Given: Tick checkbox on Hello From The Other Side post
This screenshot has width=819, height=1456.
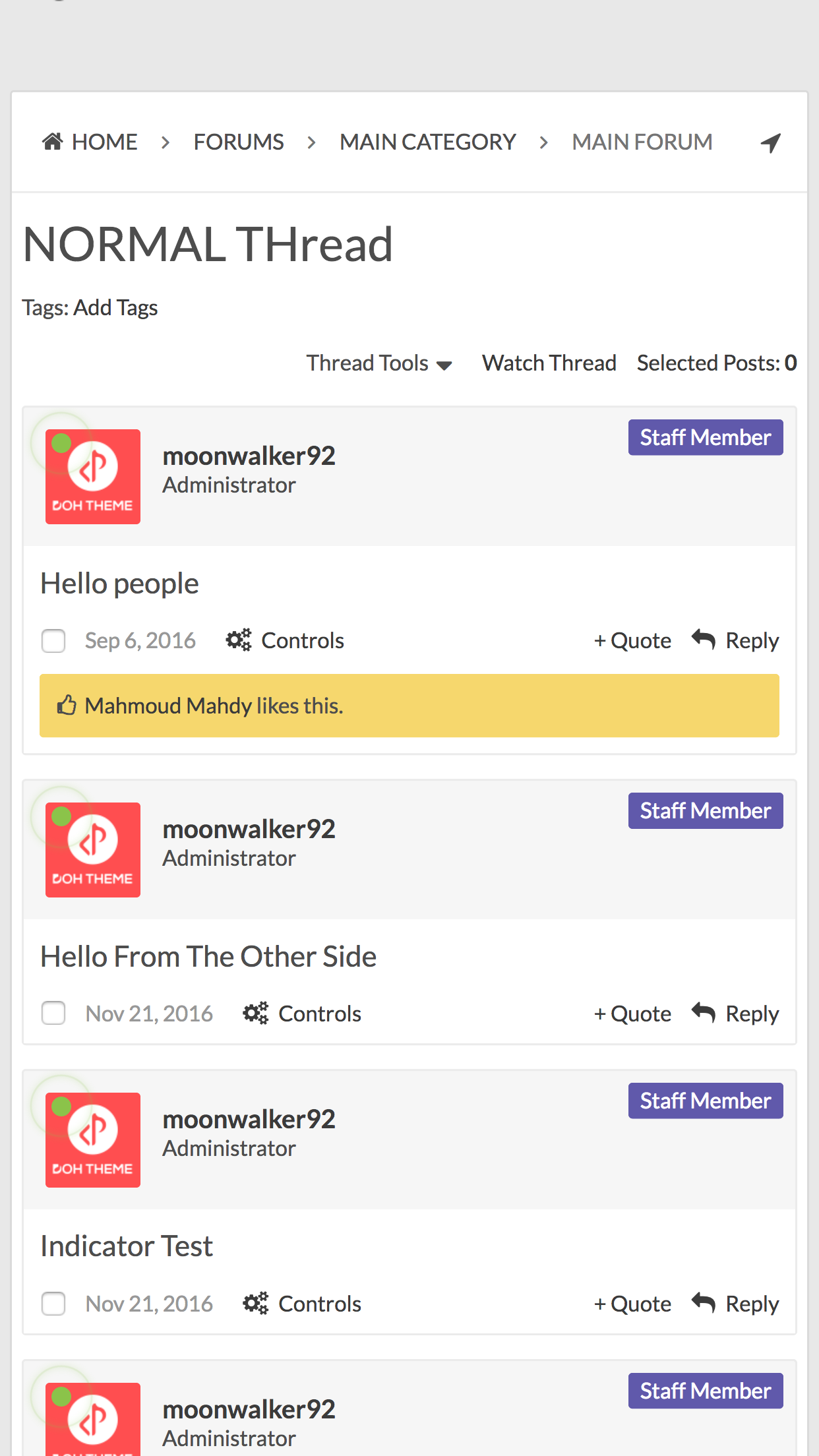Looking at the screenshot, I should tap(53, 1013).
